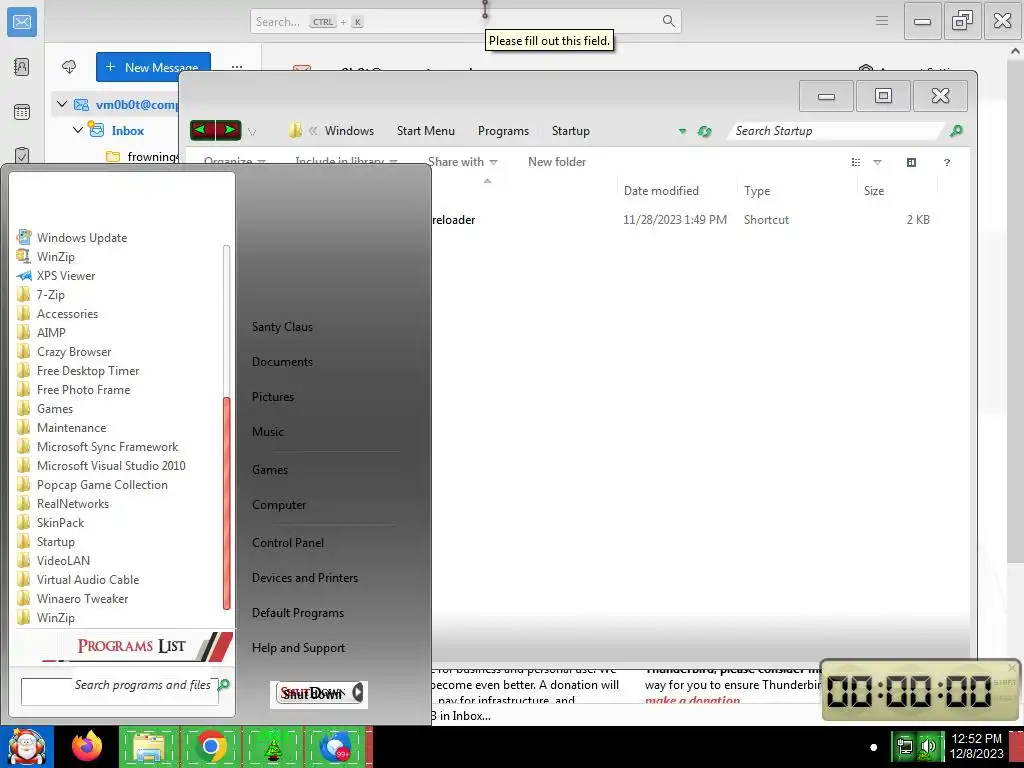The width and height of the screenshot is (1024, 768).
Task: Click Startup breadcrumb in the address bar
Action: coord(571,131)
